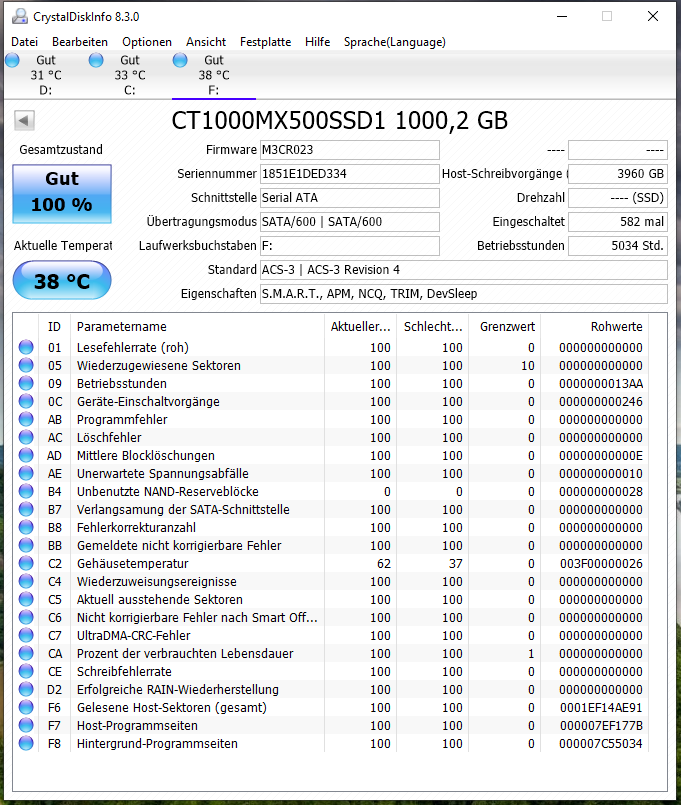Image resolution: width=681 pixels, height=805 pixels.
Task: Click the Standard field ACS-3 Revision 4
Action: tap(464, 270)
